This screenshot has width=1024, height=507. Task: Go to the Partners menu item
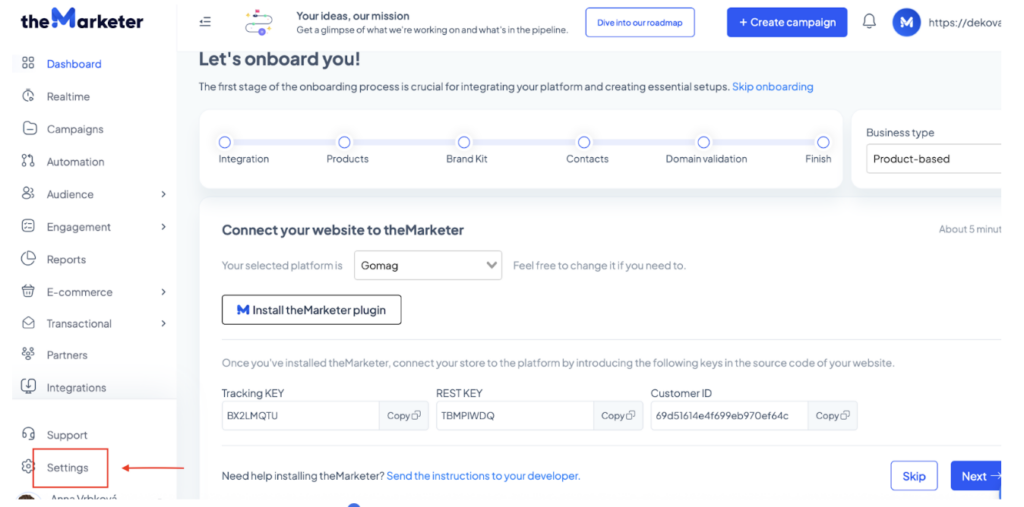pos(67,355)
